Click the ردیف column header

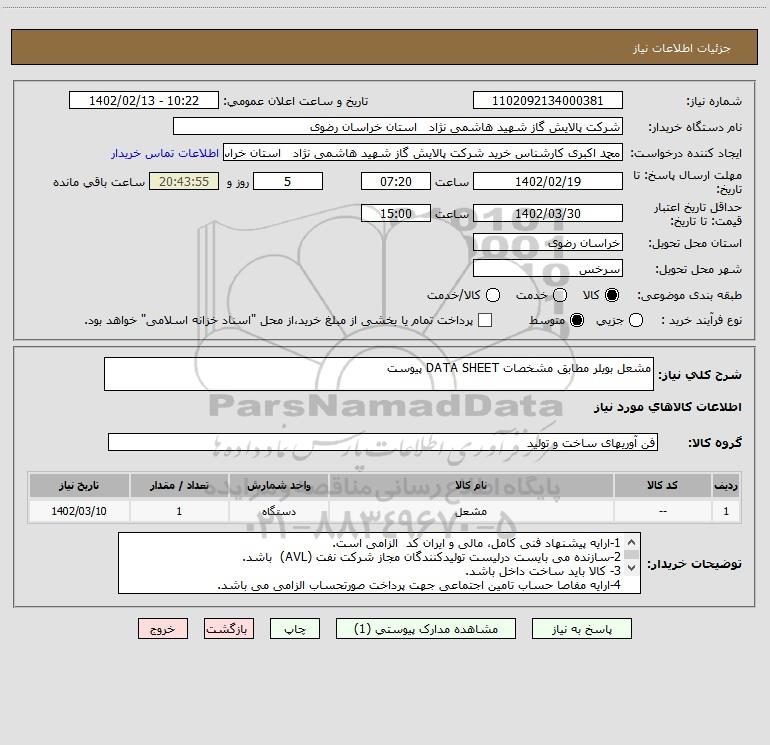(726, 485)
